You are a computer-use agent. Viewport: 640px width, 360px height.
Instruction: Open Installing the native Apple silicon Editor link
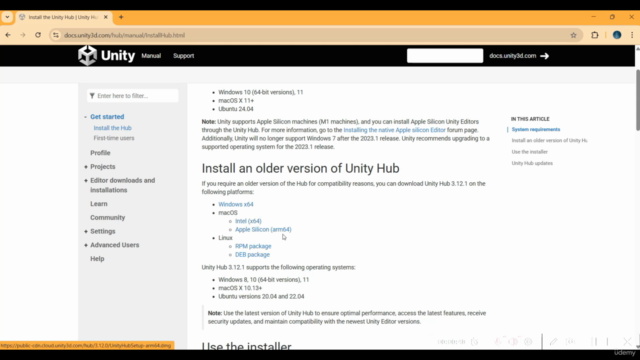(394, 130)
